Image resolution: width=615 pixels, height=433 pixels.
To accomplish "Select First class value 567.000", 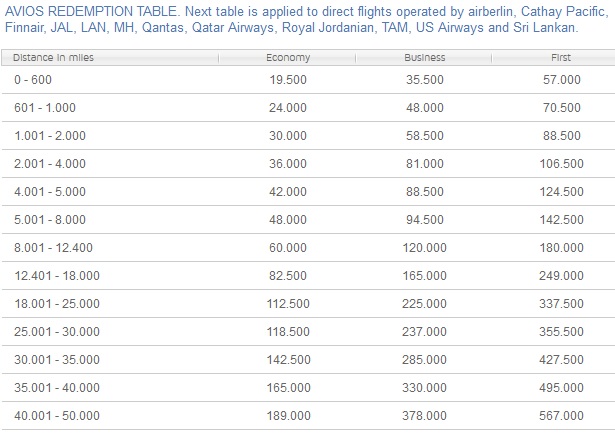I will point(560,414).
